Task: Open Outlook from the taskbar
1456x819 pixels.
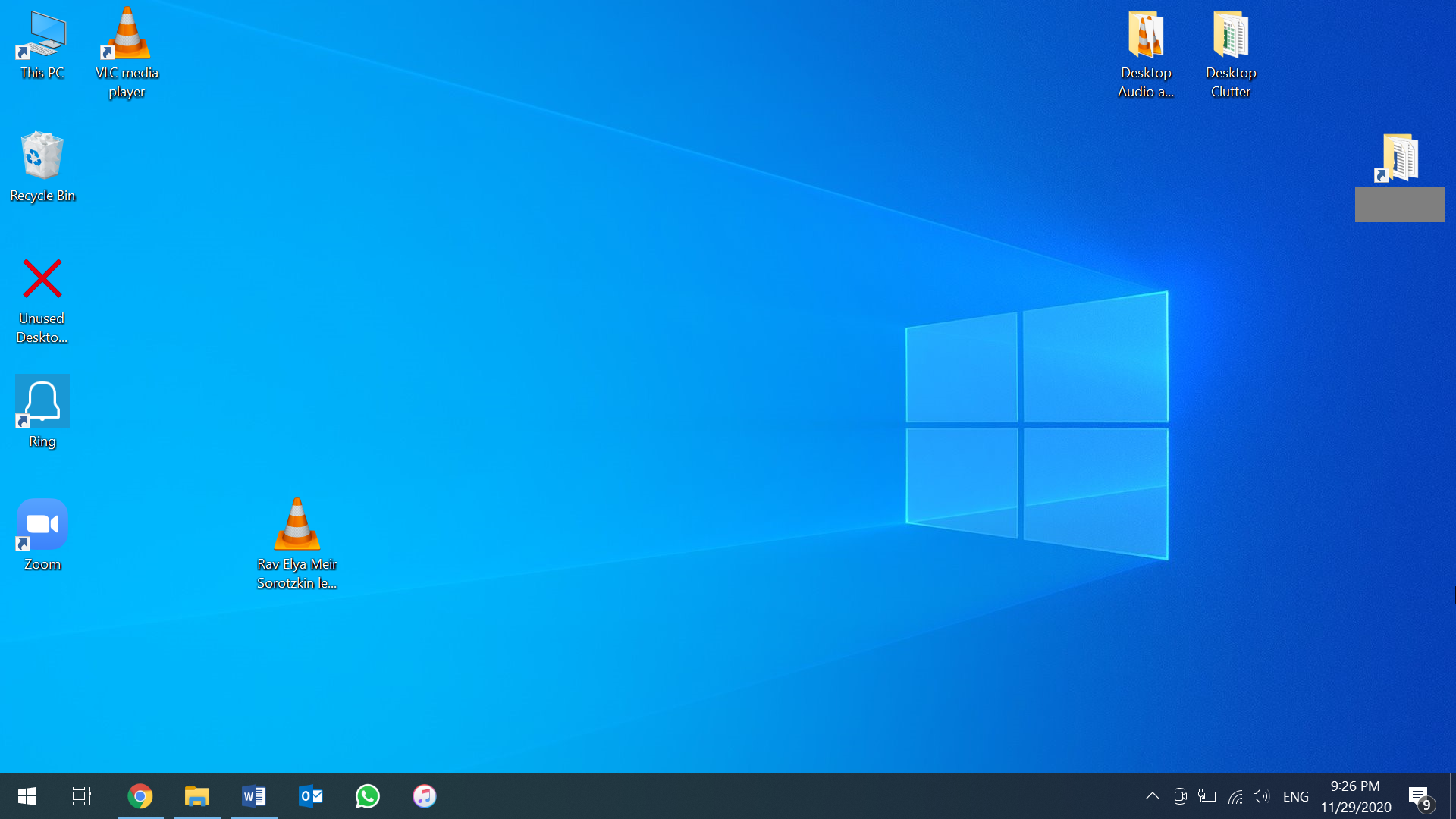Action: (310, 796)
